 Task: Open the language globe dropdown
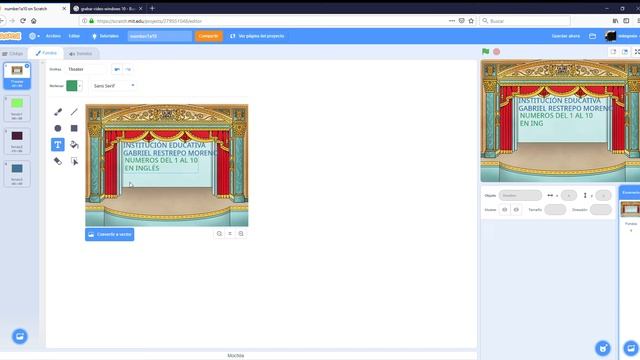click(34, 36)
